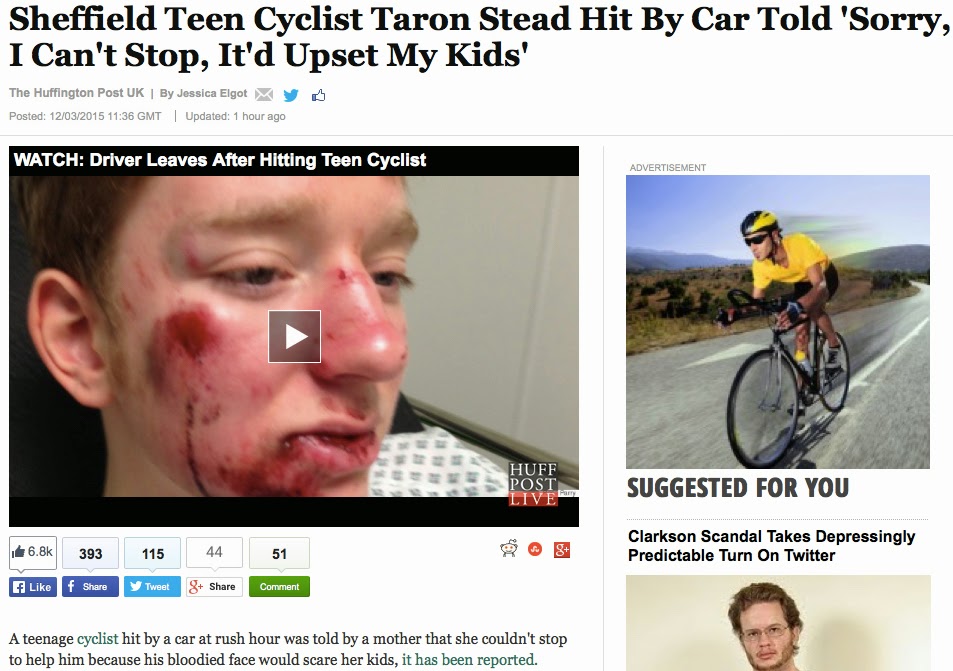Viewport: 953px width, 671px height.
Task: Open the 'cyclist' link in the article text
Action: point(97,639)
